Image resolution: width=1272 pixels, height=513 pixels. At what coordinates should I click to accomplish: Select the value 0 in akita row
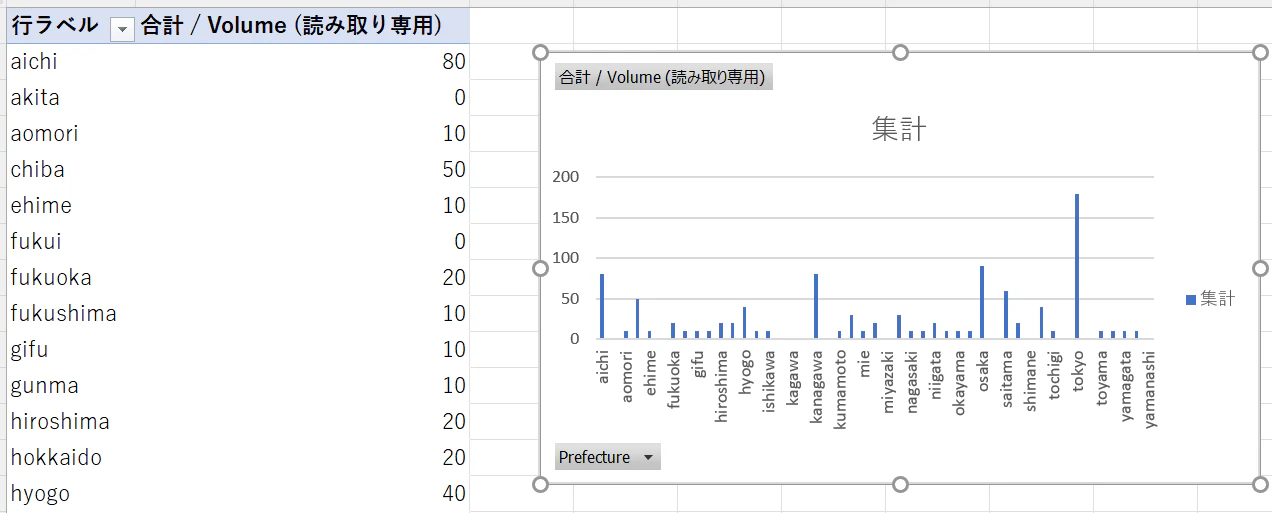pyautogui.click(x=460, y=98)
